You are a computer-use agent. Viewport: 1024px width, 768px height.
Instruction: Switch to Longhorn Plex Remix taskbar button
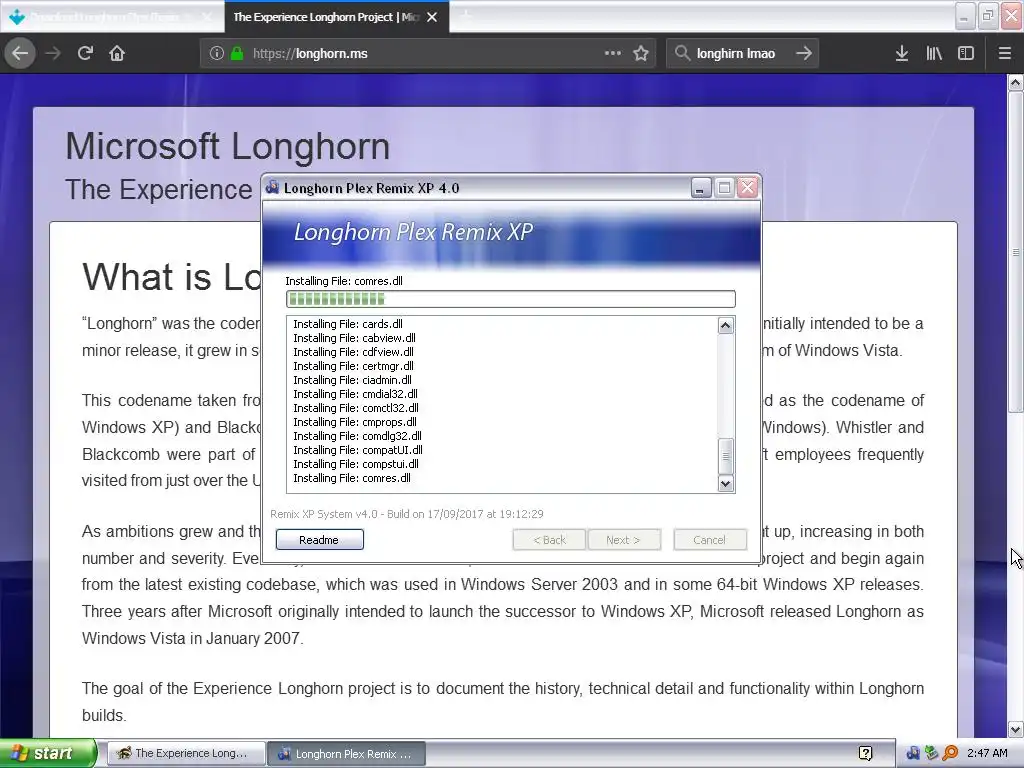pos(346,753)
